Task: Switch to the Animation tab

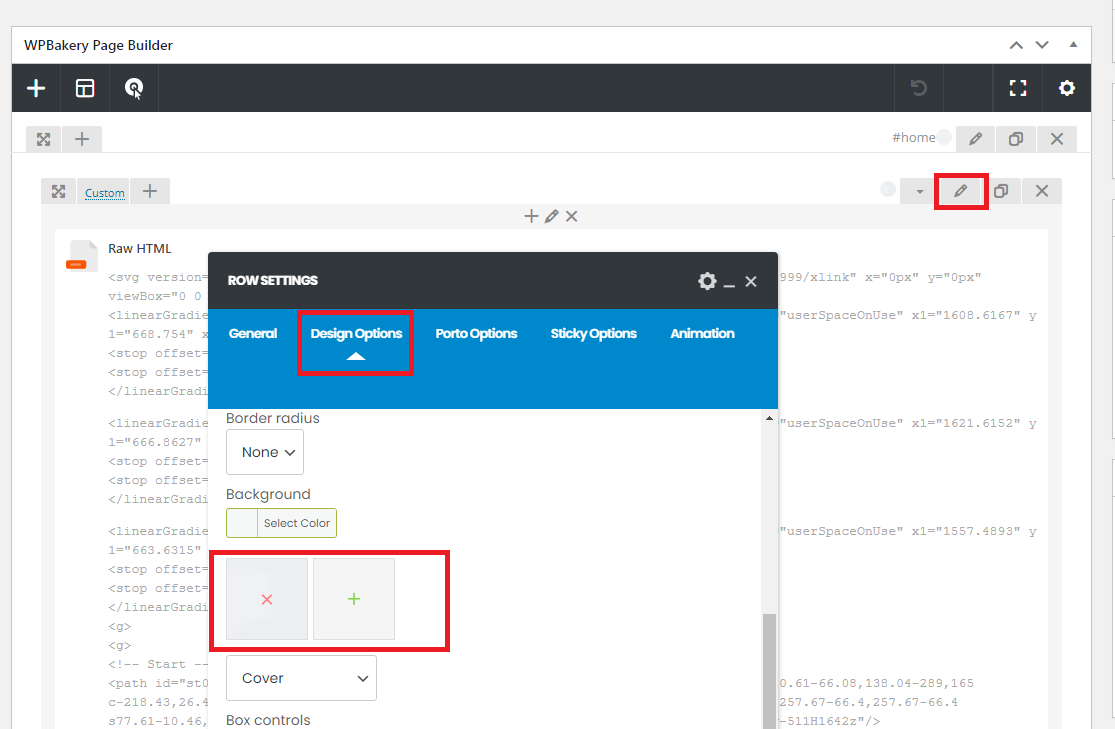Action: [702, 334]
